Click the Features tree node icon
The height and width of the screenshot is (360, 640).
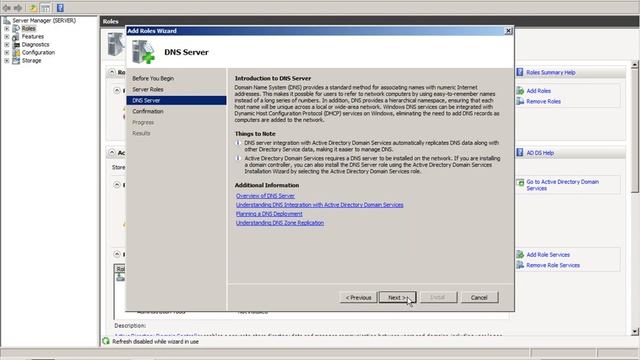coord(16,37)
